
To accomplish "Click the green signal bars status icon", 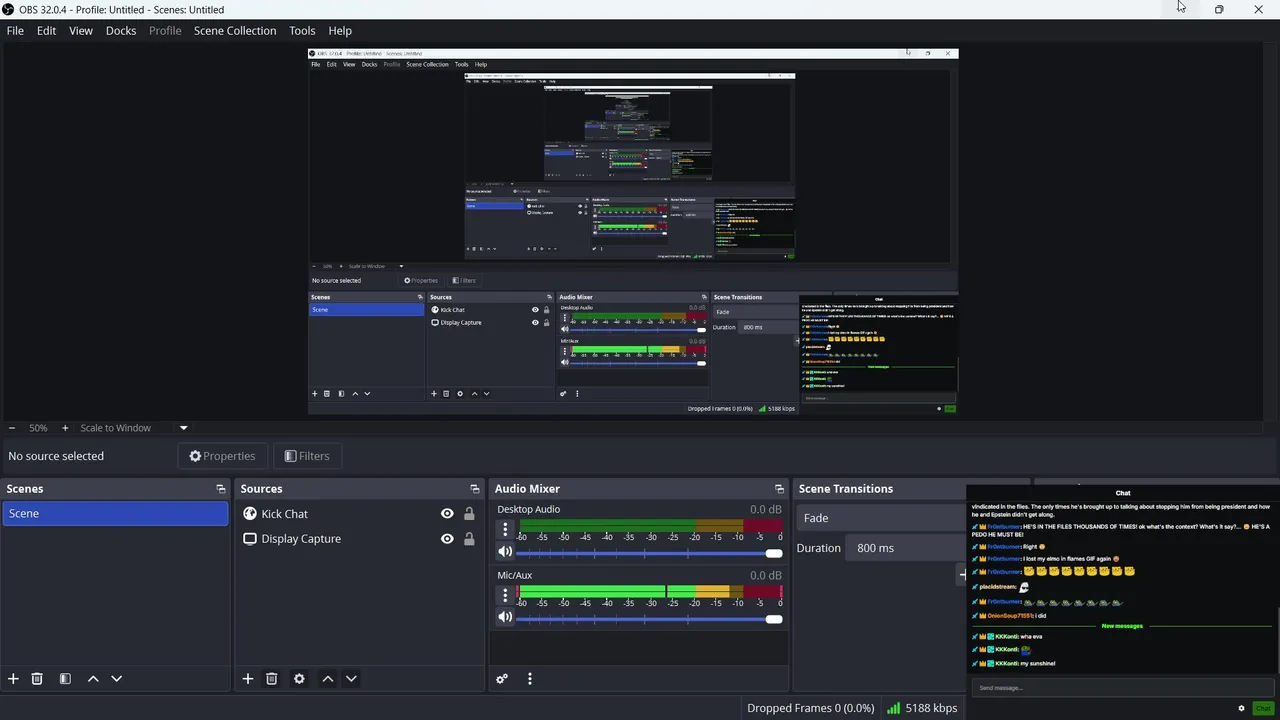I will 893,708.
